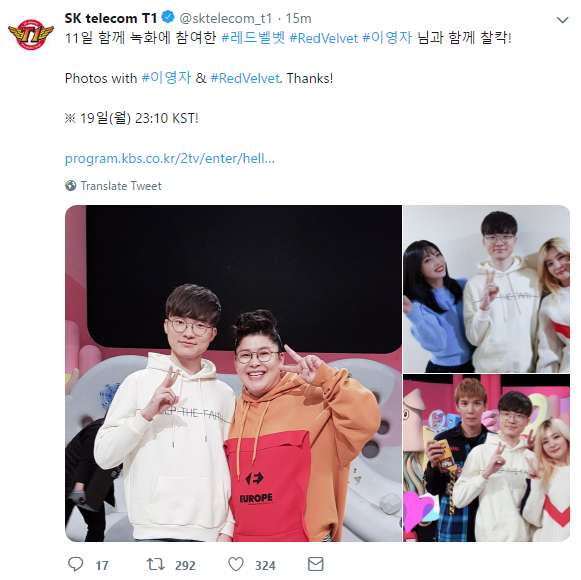
Task: Open the #이영자 hashtag after Photos with
Action: tap(166, 78)
